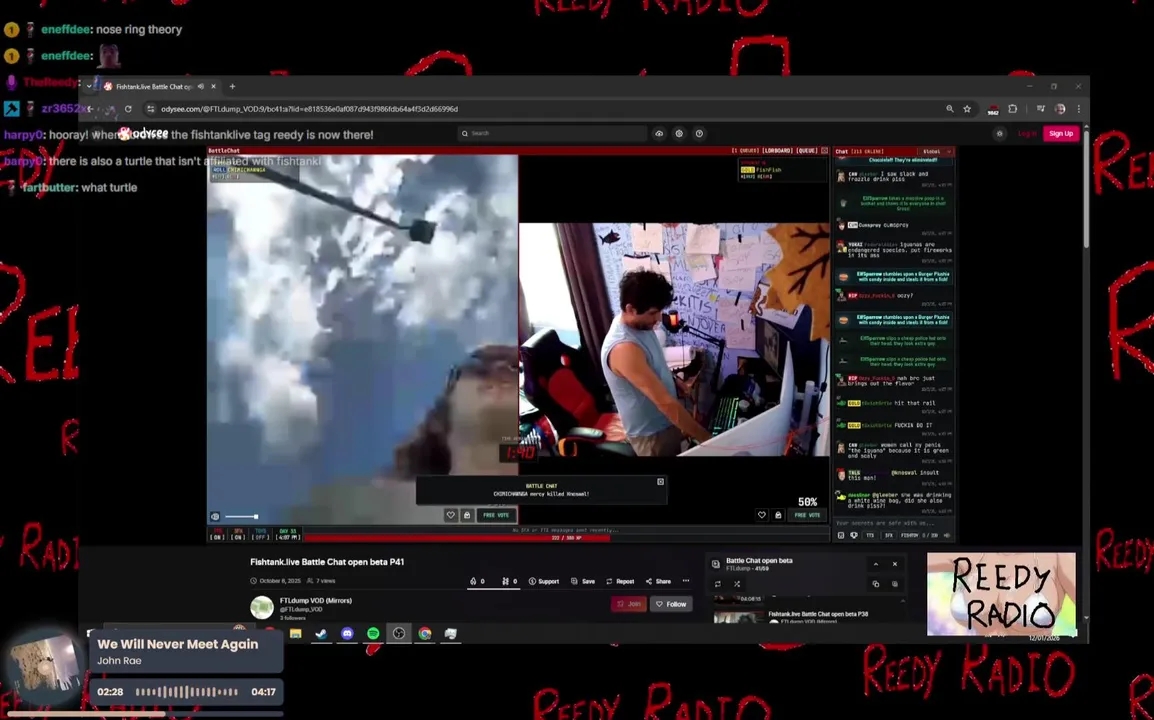Viewport: 1154px width, 720px height.
Task: Save the video with Save button
Action: 583,581
